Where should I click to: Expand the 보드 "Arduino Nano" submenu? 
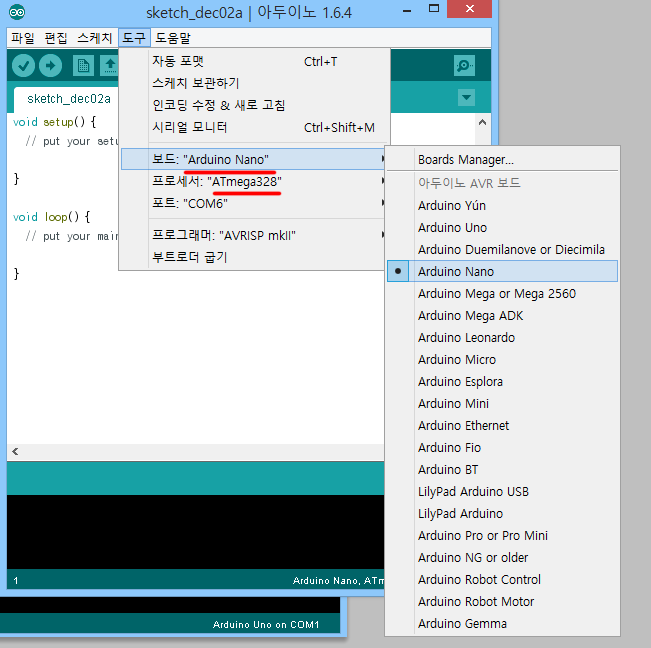coord(252,159)
